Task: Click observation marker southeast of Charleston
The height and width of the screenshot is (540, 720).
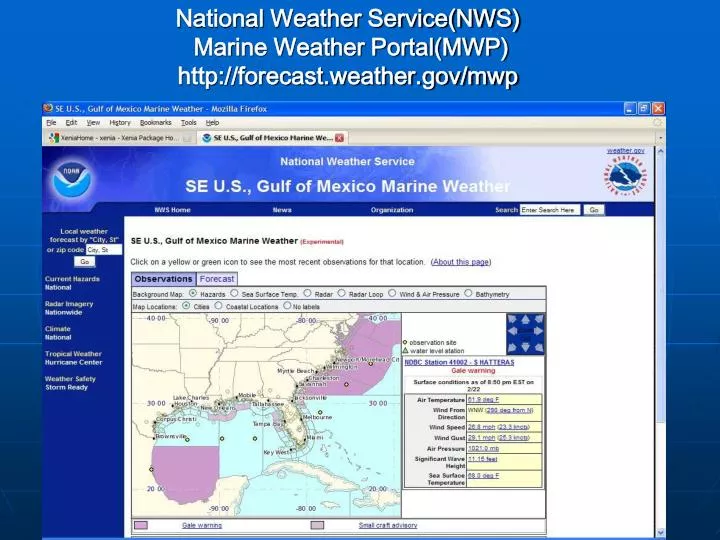Action: 346,384
